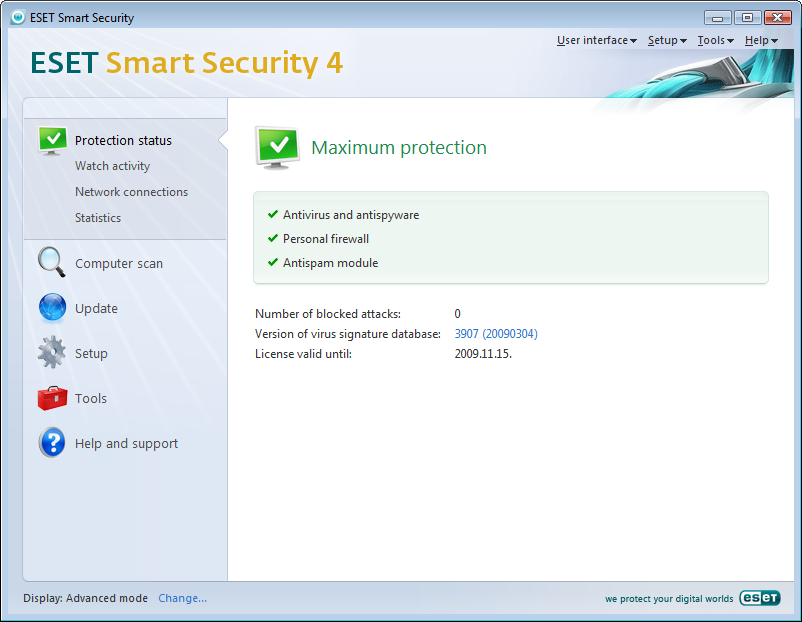
Task: Click the large Maximum protection monitor icon
Action: pos(277,148)
